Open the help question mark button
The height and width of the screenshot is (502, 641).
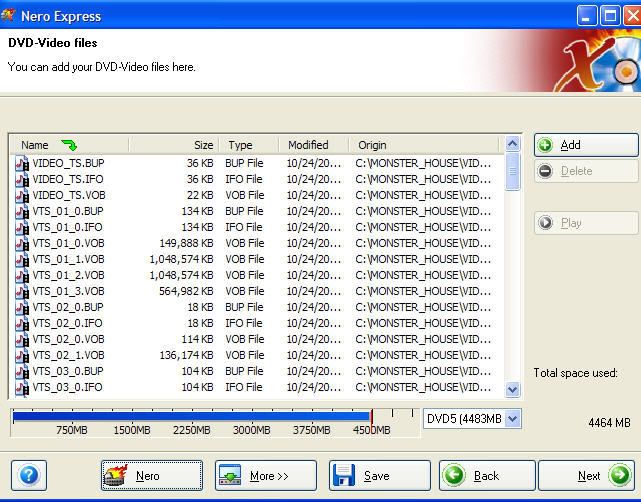tap(29, 475)
